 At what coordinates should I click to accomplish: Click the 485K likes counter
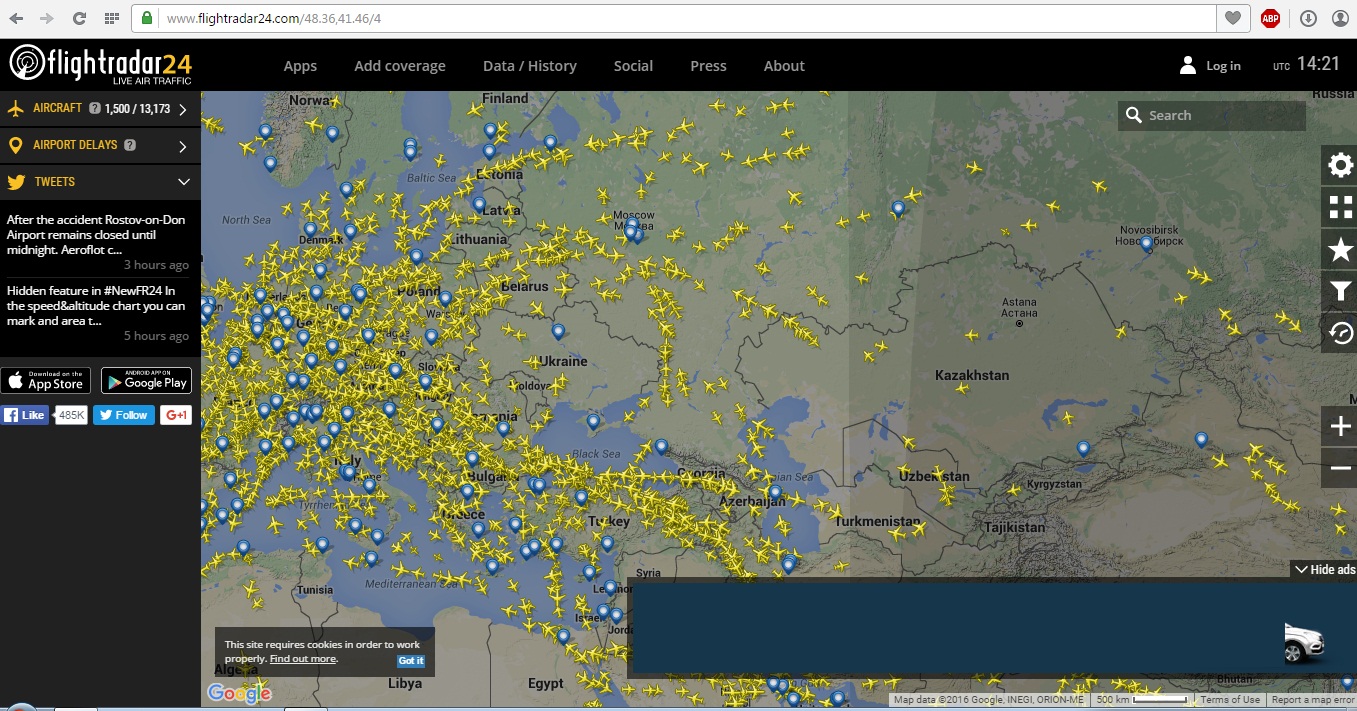(x=71, y=415)
